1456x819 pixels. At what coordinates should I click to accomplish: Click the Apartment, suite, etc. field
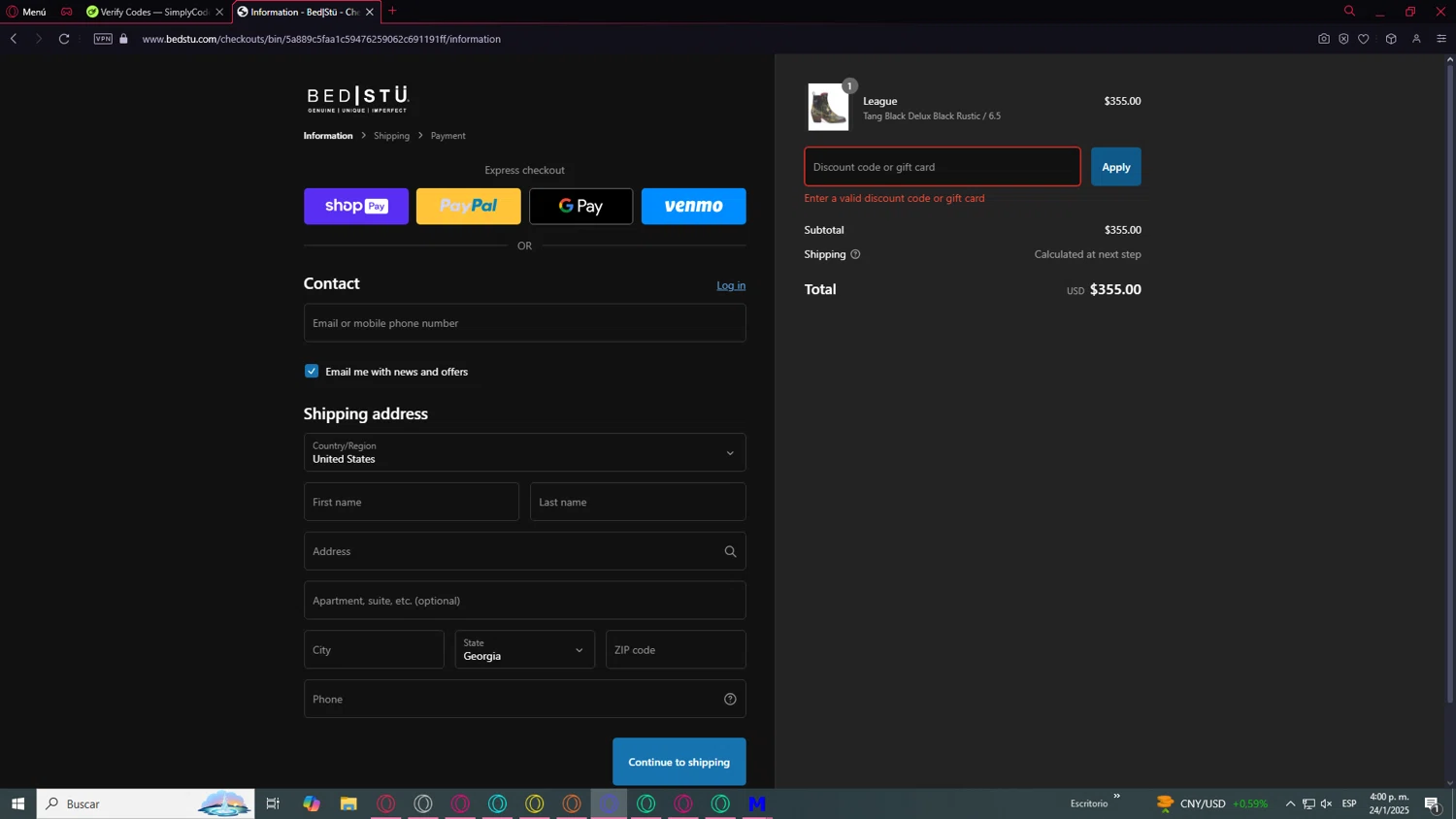coord(525,601)
